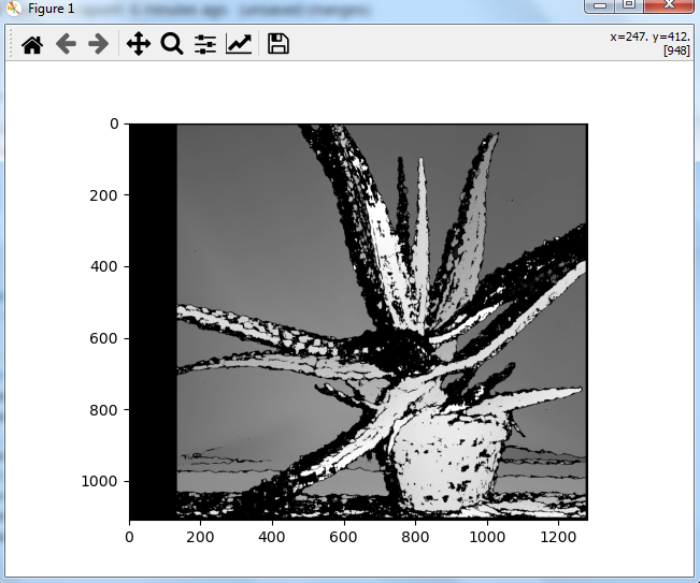700x583 pixels.
Task: Click the x-axis tick label 1200
Action: [558, 537]
